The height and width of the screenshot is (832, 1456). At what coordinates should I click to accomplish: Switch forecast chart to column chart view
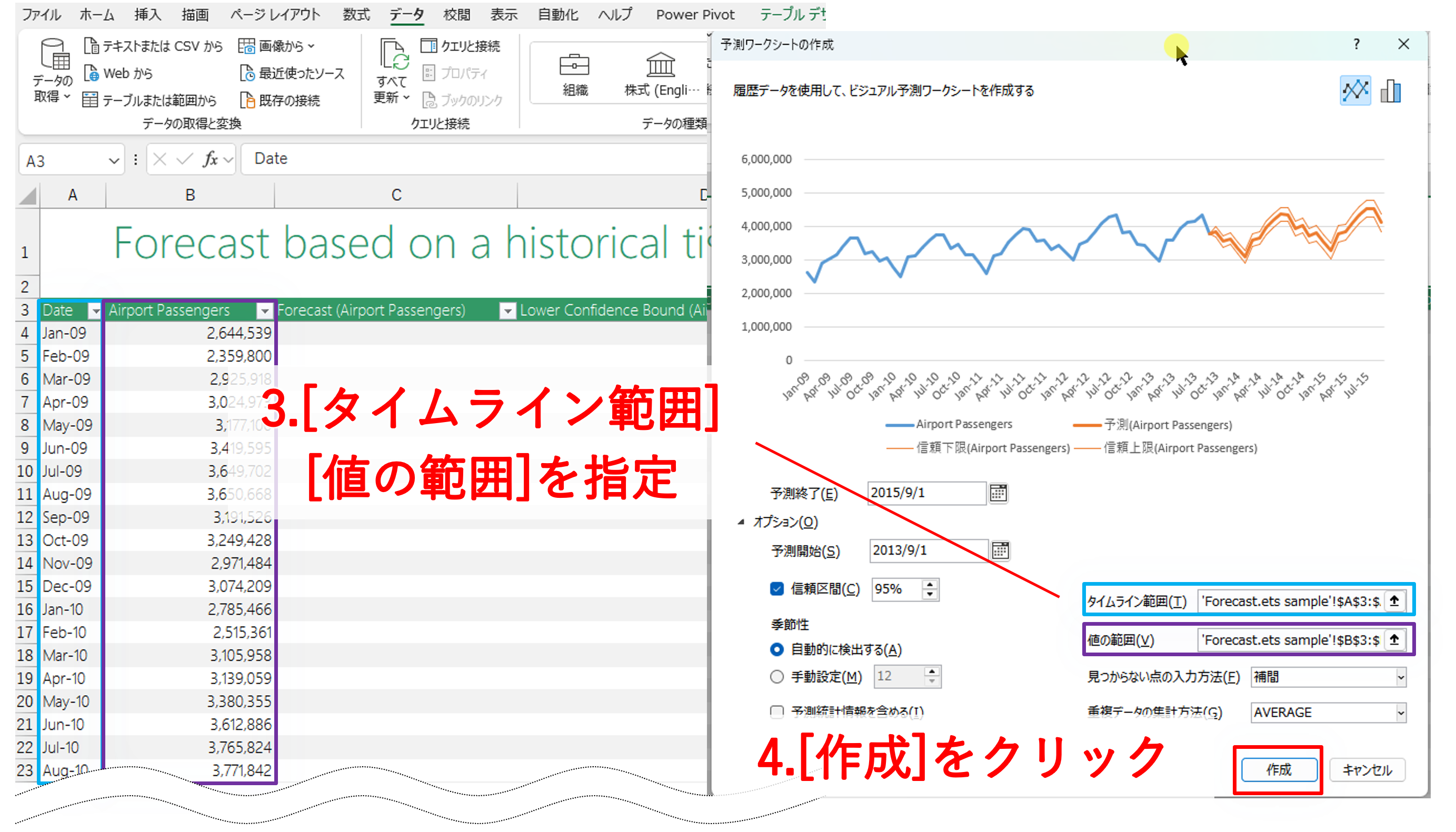tap(1390, 91)
